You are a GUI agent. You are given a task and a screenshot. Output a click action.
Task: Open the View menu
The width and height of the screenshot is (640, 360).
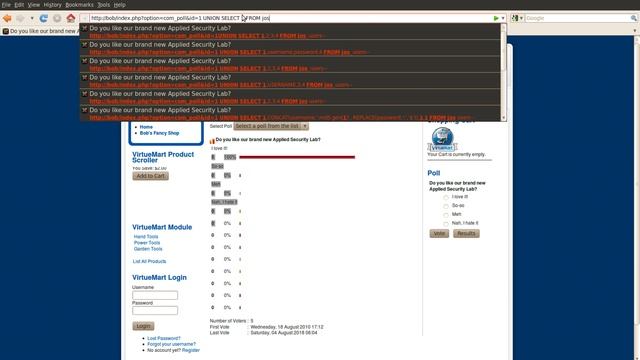tap(34, 5)
